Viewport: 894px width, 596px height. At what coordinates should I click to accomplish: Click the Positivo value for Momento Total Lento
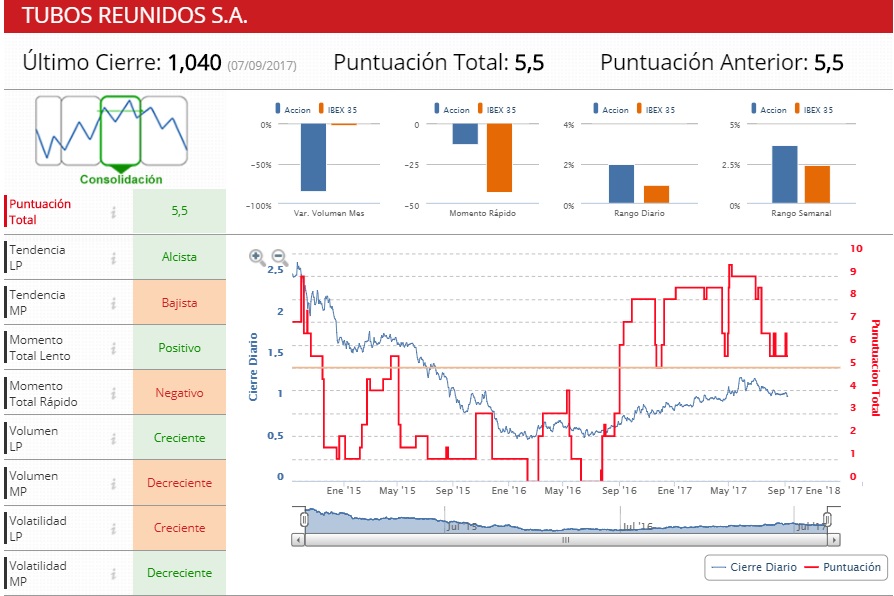[x=179, y=348]
